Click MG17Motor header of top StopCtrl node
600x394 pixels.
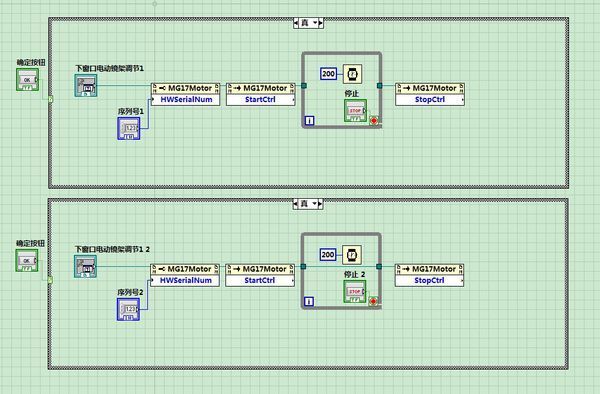(430, 88)
